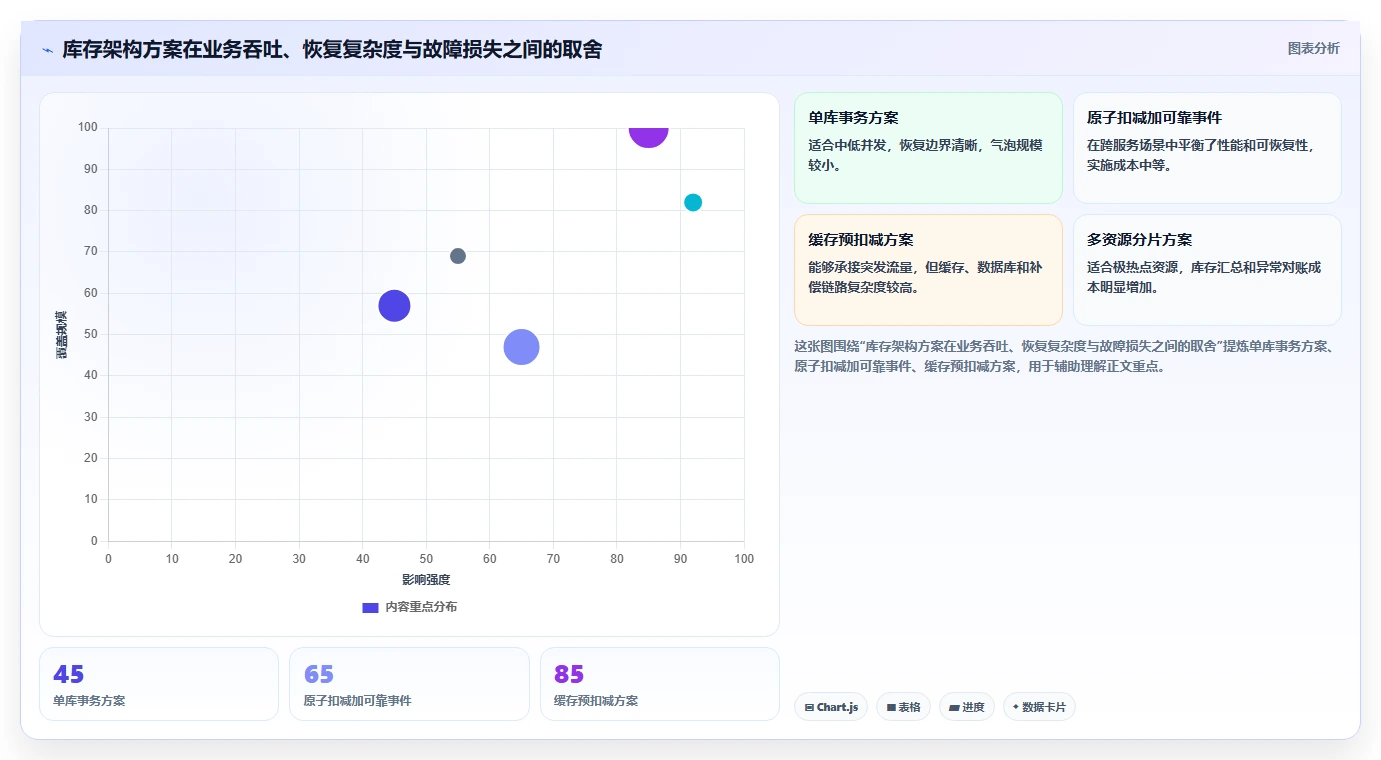1381x760 pixels.
Task: Click the stat card showing 65
Action: click(409, 684)
